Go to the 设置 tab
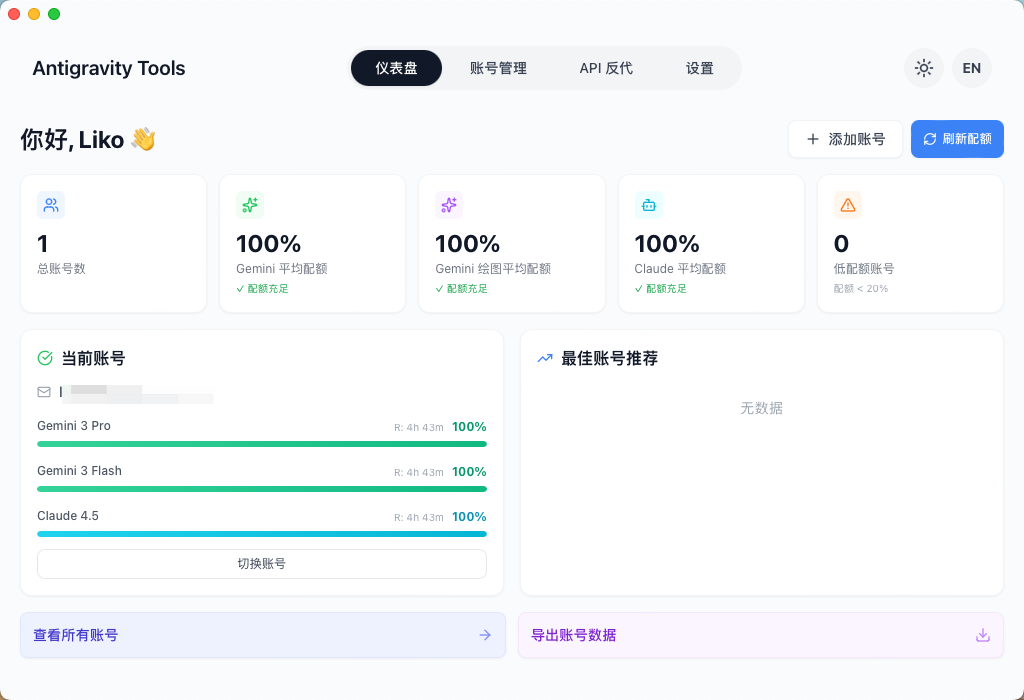This screenshot has height=700, width=1024. click(x=700, y=68)
